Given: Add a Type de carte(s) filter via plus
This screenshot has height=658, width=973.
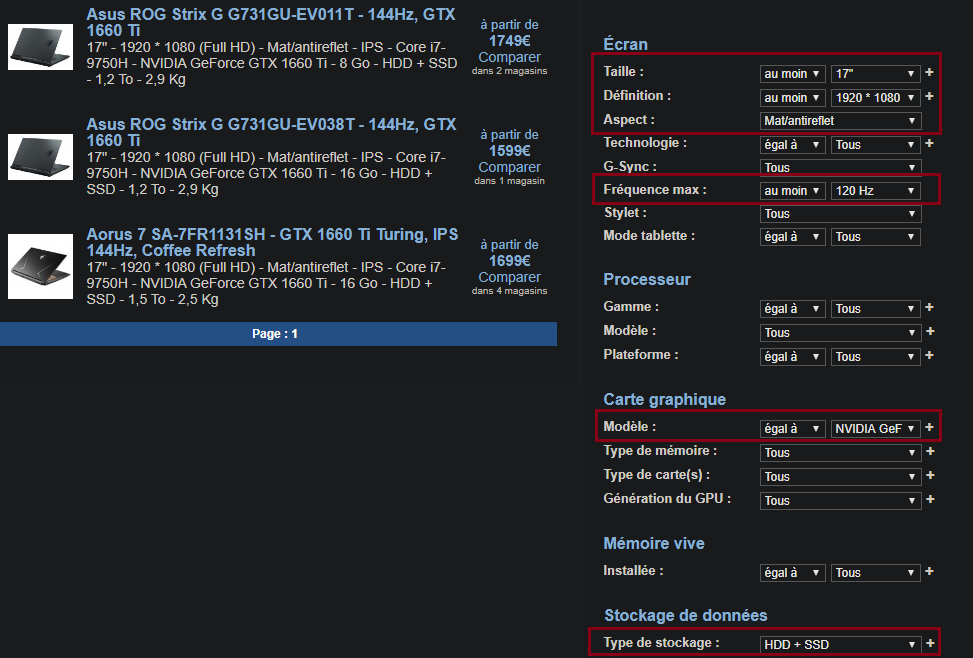Looking at the screenshot, I should click(x=930, y=475).
